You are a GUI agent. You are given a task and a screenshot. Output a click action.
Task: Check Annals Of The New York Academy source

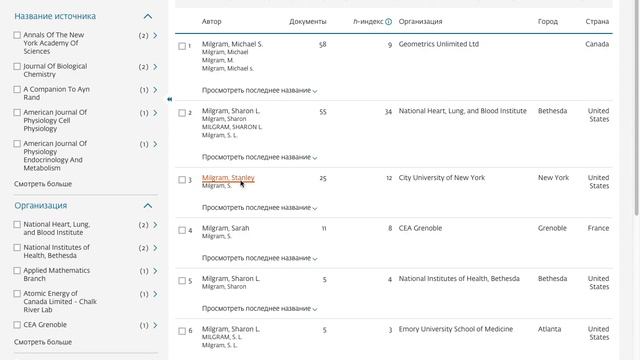point(17,35)
